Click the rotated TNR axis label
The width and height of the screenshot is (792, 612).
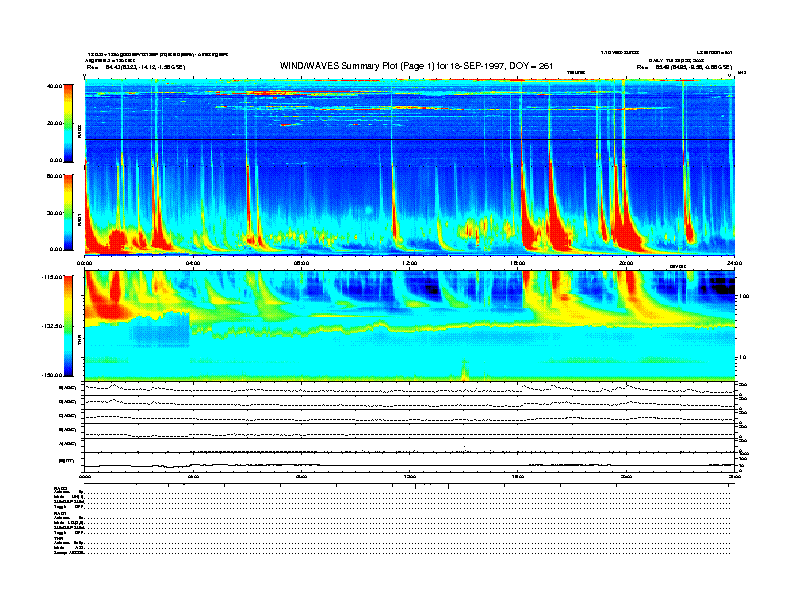pyautogui.click(x=79, y=342)
